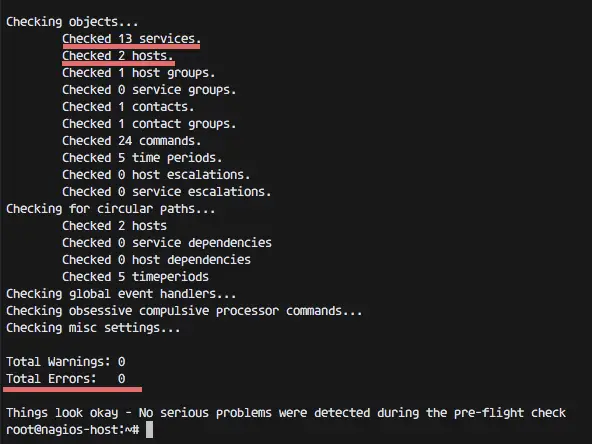Click the terminal cursor after root@nagios-host prompt
The width and height of the screenshot is (592, 444).
150,430
